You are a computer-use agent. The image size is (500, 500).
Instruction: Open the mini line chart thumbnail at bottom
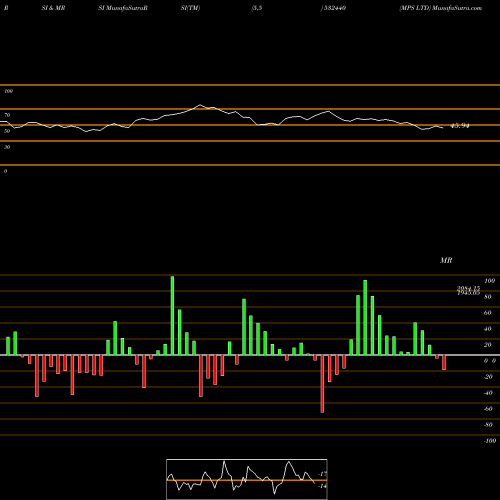(247, 479)
